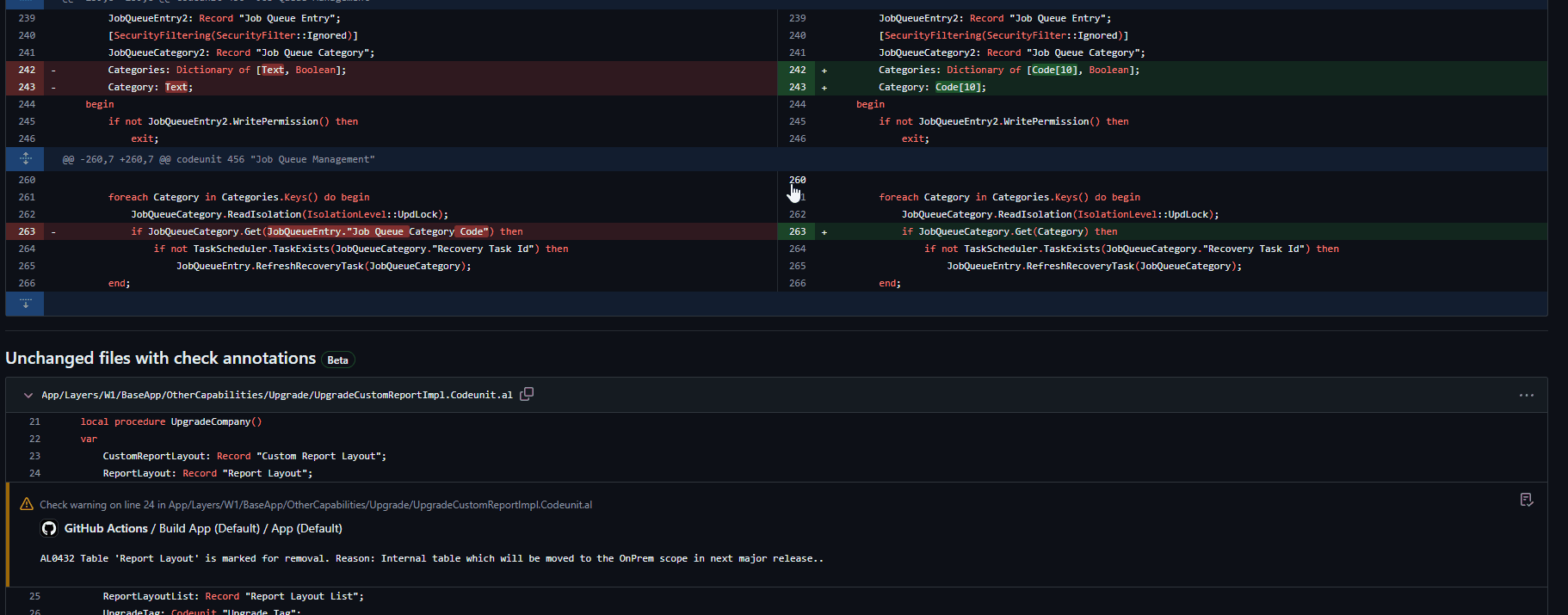Copy the UpgradeCustomReportImpl.Codeunit.al file path

(x=527, y=394)
